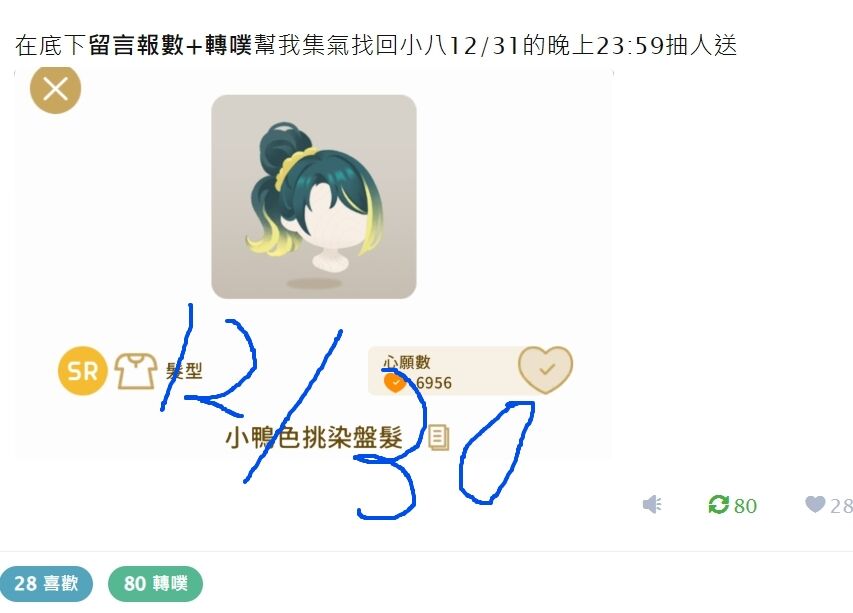Click the 髮型 category label
The width and height of the screenshot is (853, 613).
pos(184,371)
